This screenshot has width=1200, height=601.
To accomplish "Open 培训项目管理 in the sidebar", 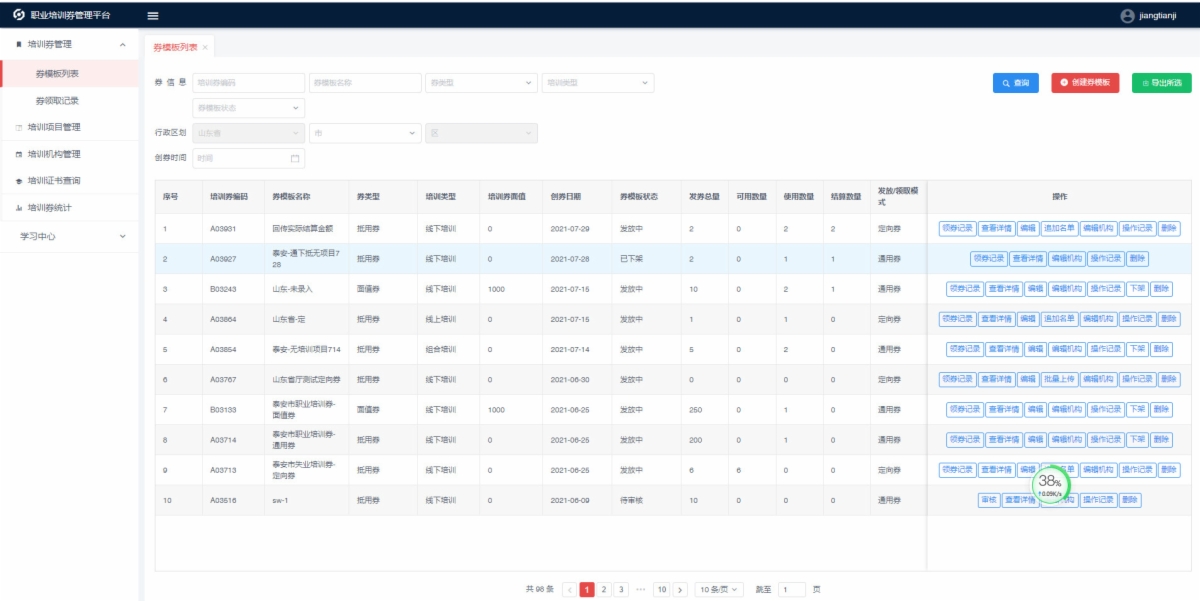I will pyautogui.click(x=68, y=127).
